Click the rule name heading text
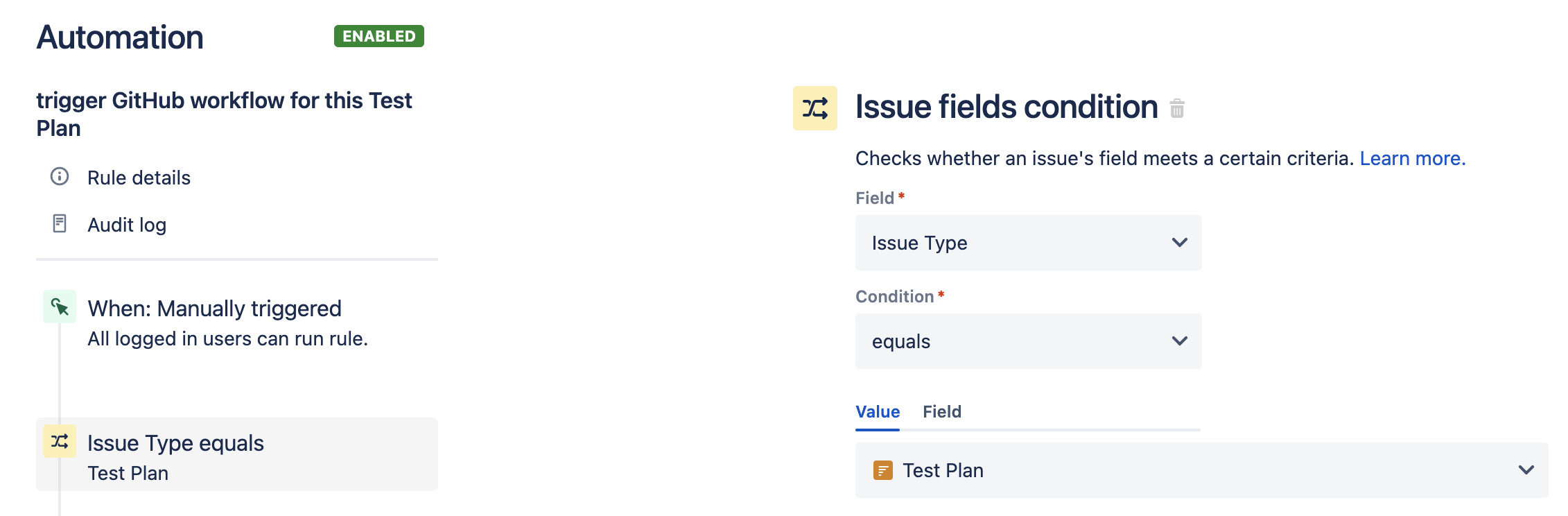Image resolution: width=1568 pixels, height=516 pixels. click(x=224, y=114)
